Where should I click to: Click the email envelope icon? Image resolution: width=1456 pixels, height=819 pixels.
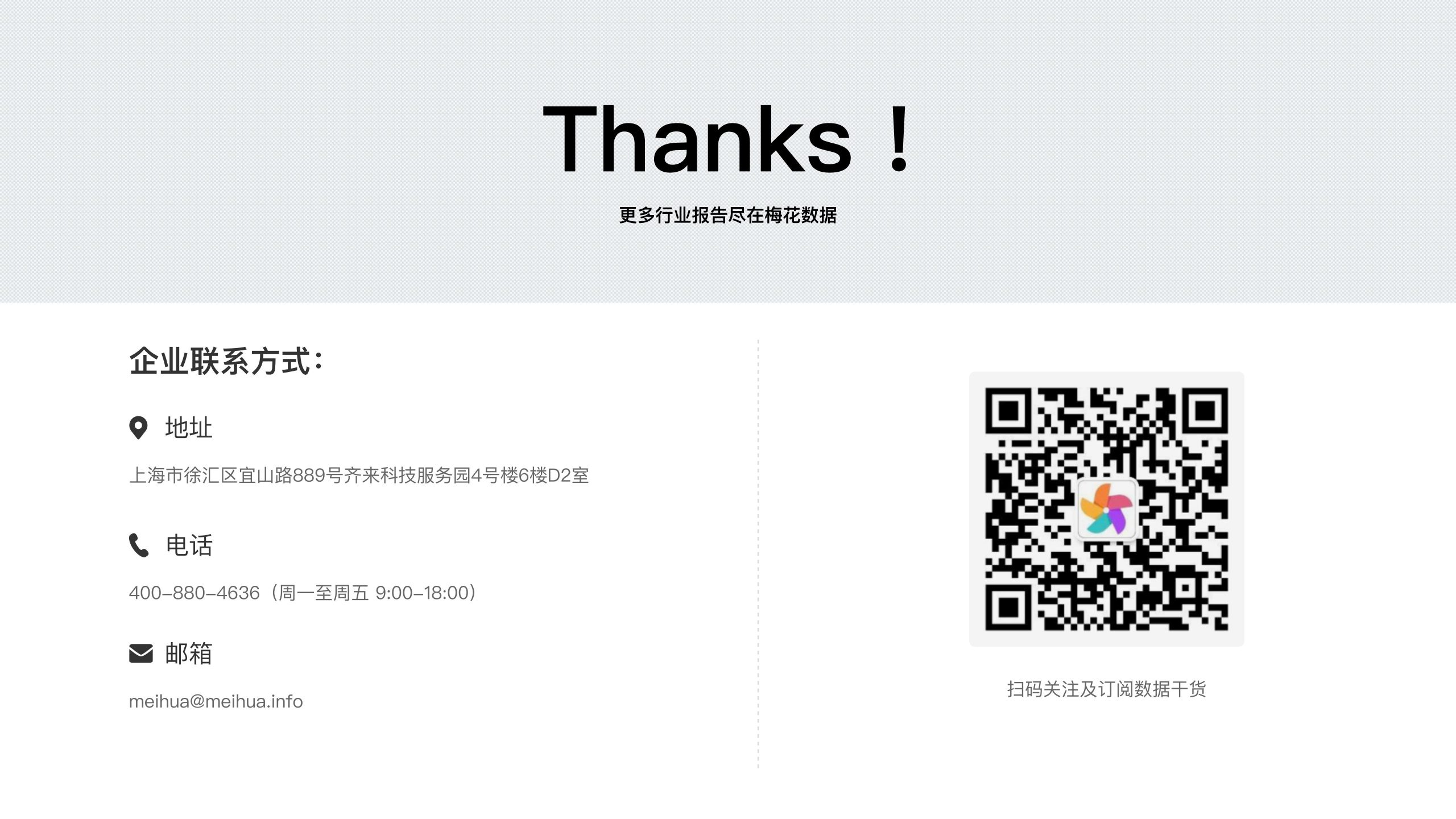(141, 653)
